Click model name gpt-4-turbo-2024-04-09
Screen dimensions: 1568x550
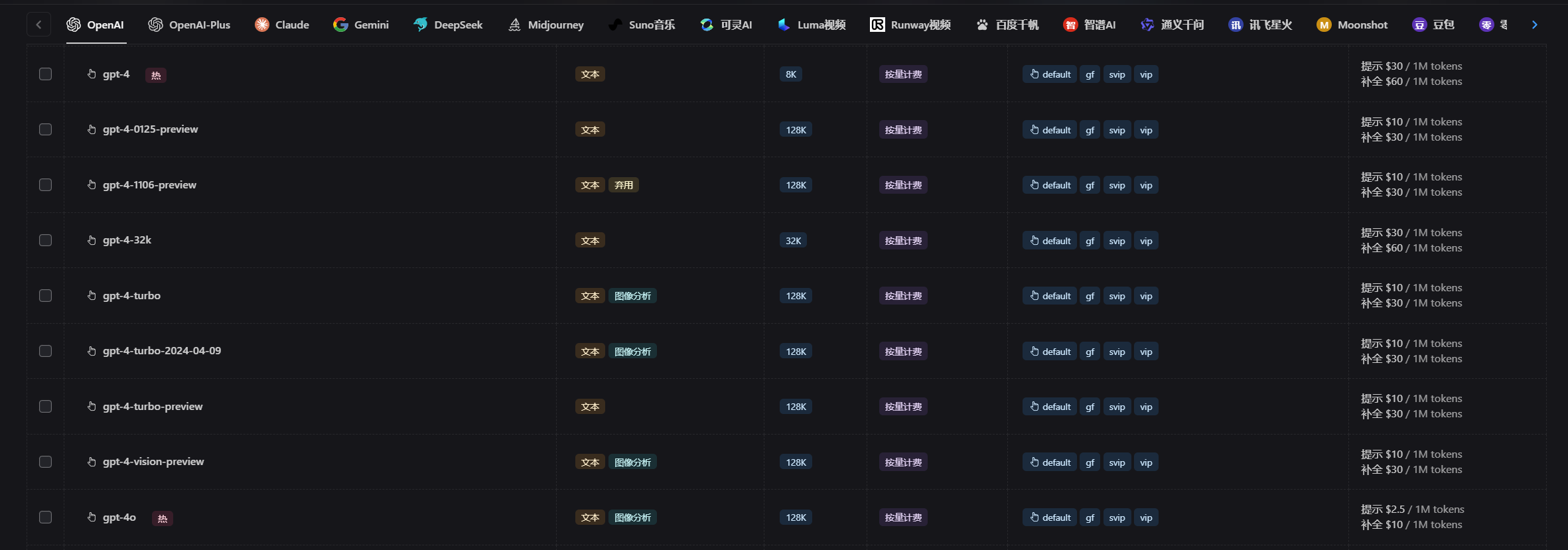coord(162,351)
